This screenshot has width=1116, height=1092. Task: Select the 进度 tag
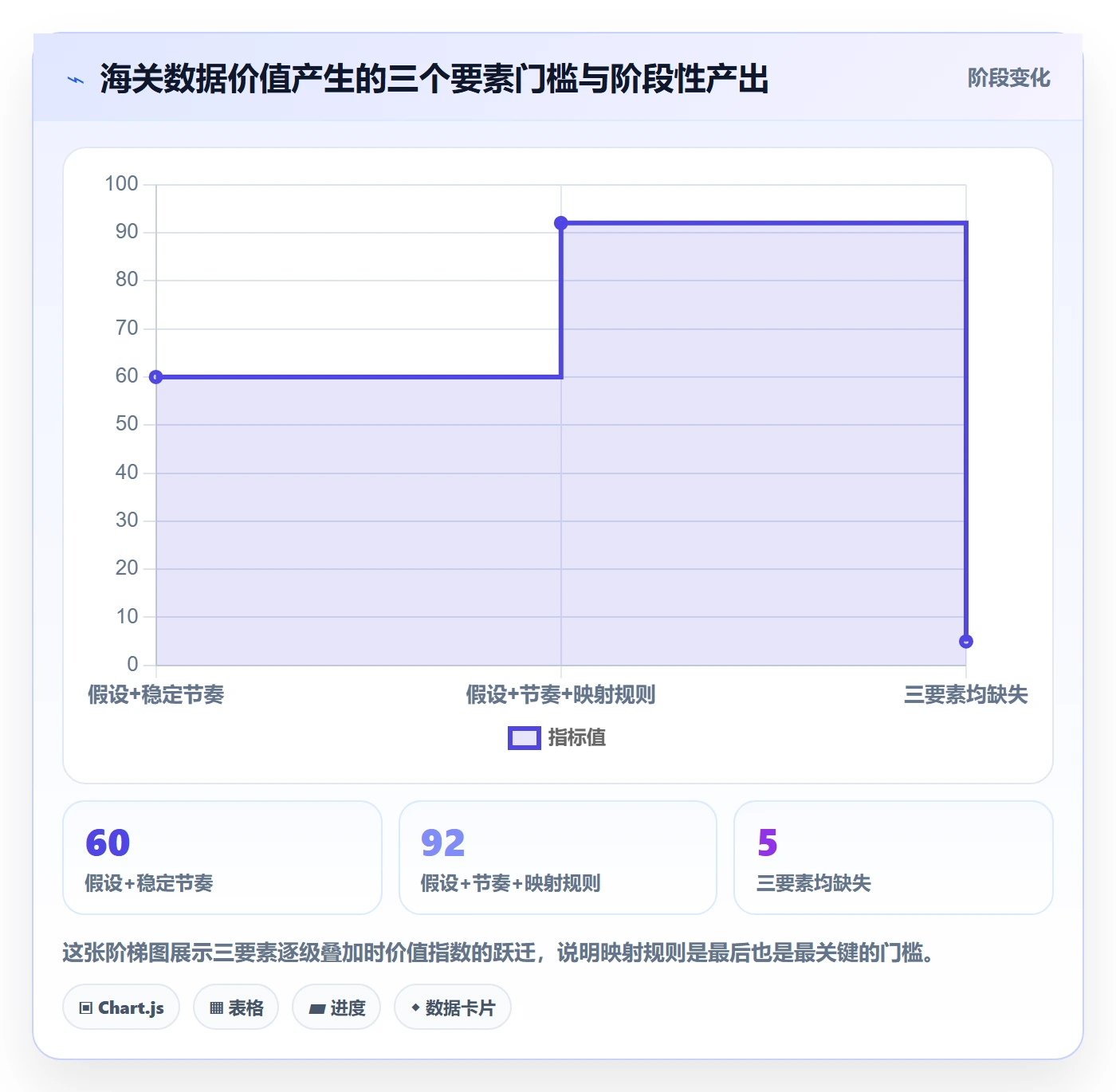336,1008
